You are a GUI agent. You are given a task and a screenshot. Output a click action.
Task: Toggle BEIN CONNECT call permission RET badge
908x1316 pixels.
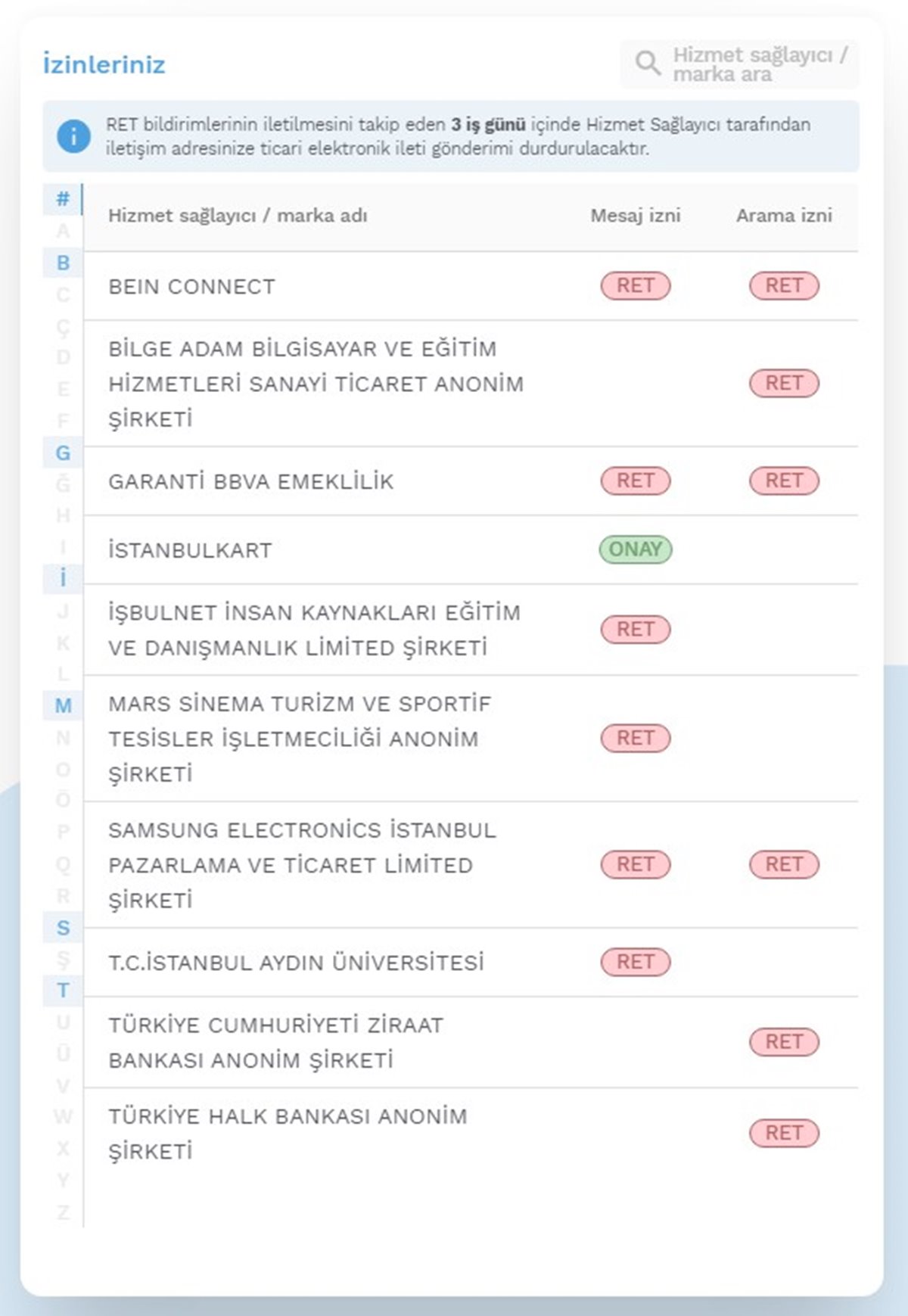pos(784,286)
